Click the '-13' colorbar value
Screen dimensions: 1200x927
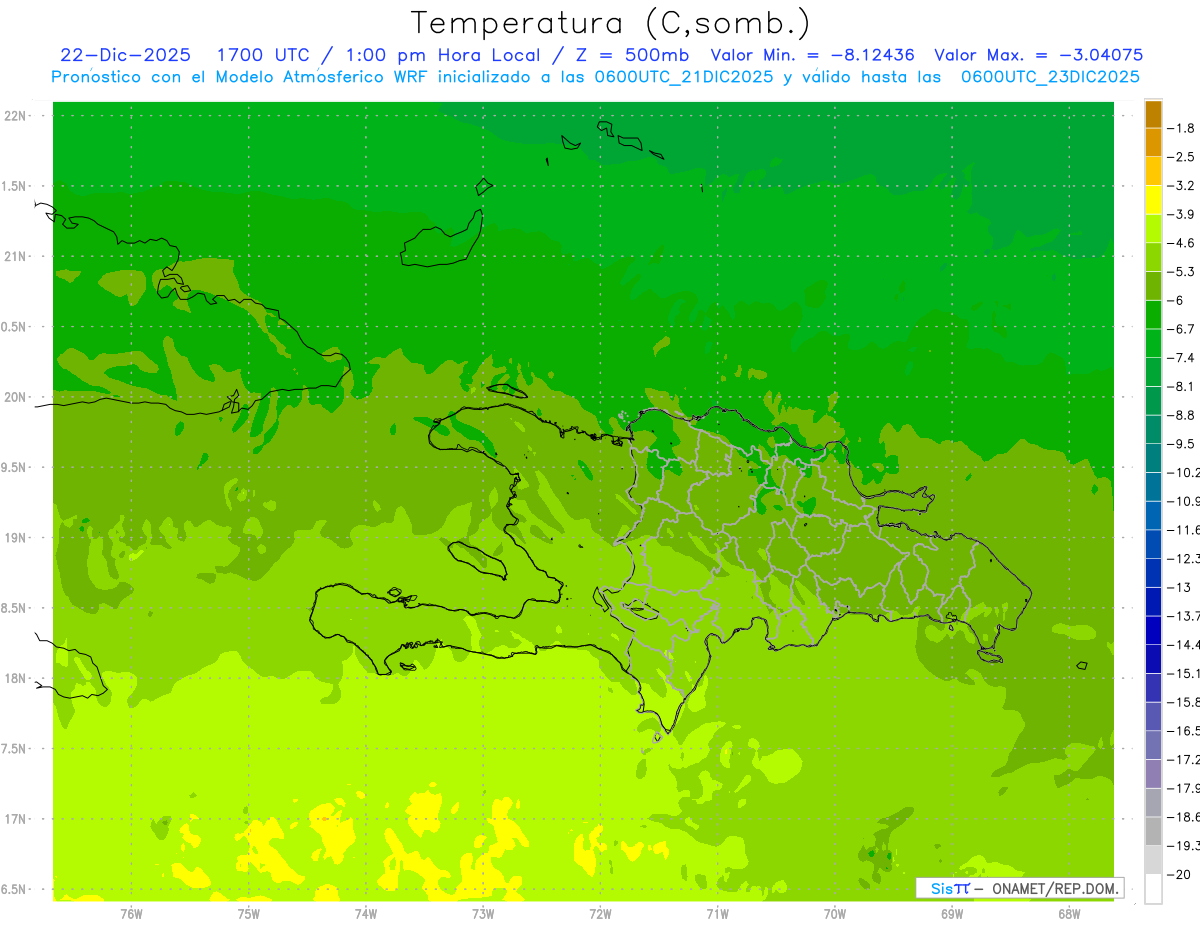(x=1179, y=587)
